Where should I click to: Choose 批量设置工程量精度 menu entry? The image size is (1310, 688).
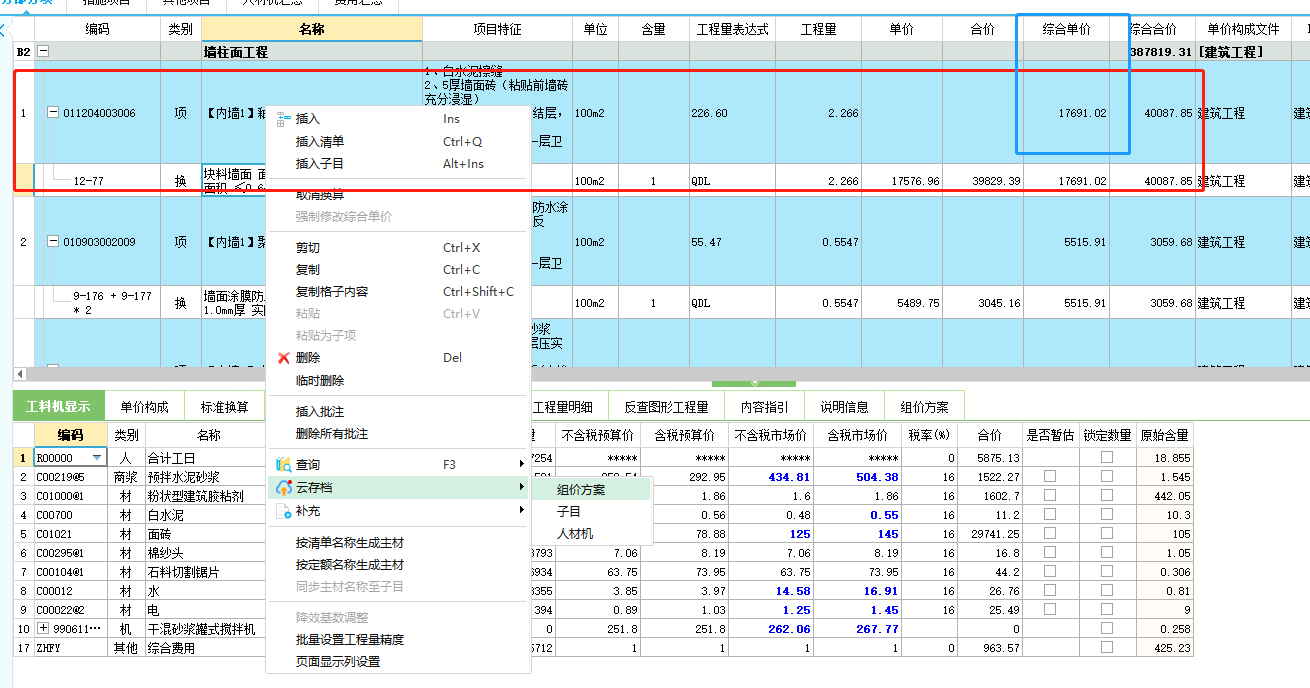pyautogui.click(x=397, y=639)
